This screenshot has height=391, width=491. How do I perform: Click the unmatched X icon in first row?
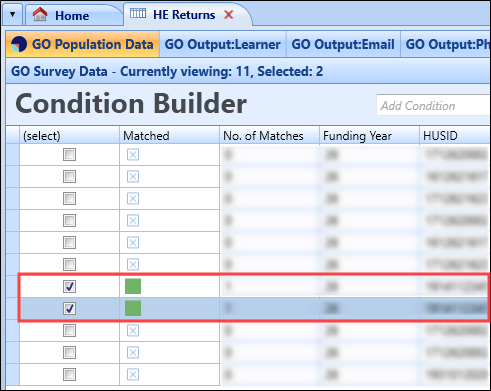(133, 155)
